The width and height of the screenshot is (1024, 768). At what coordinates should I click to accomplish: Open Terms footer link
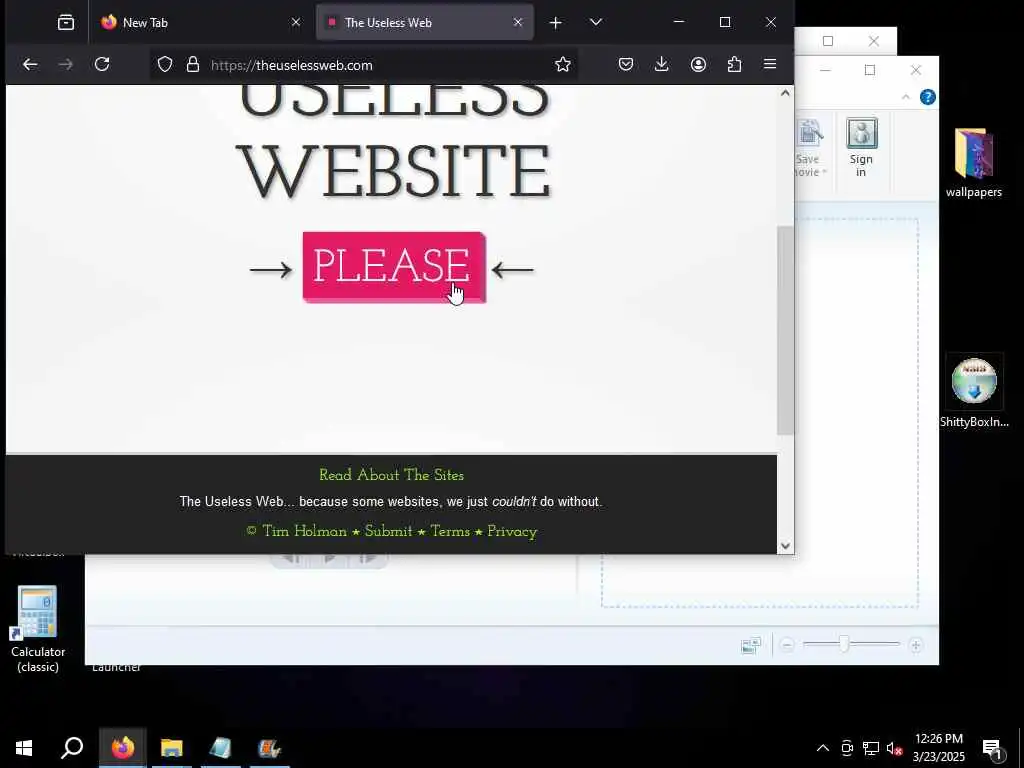450,531
